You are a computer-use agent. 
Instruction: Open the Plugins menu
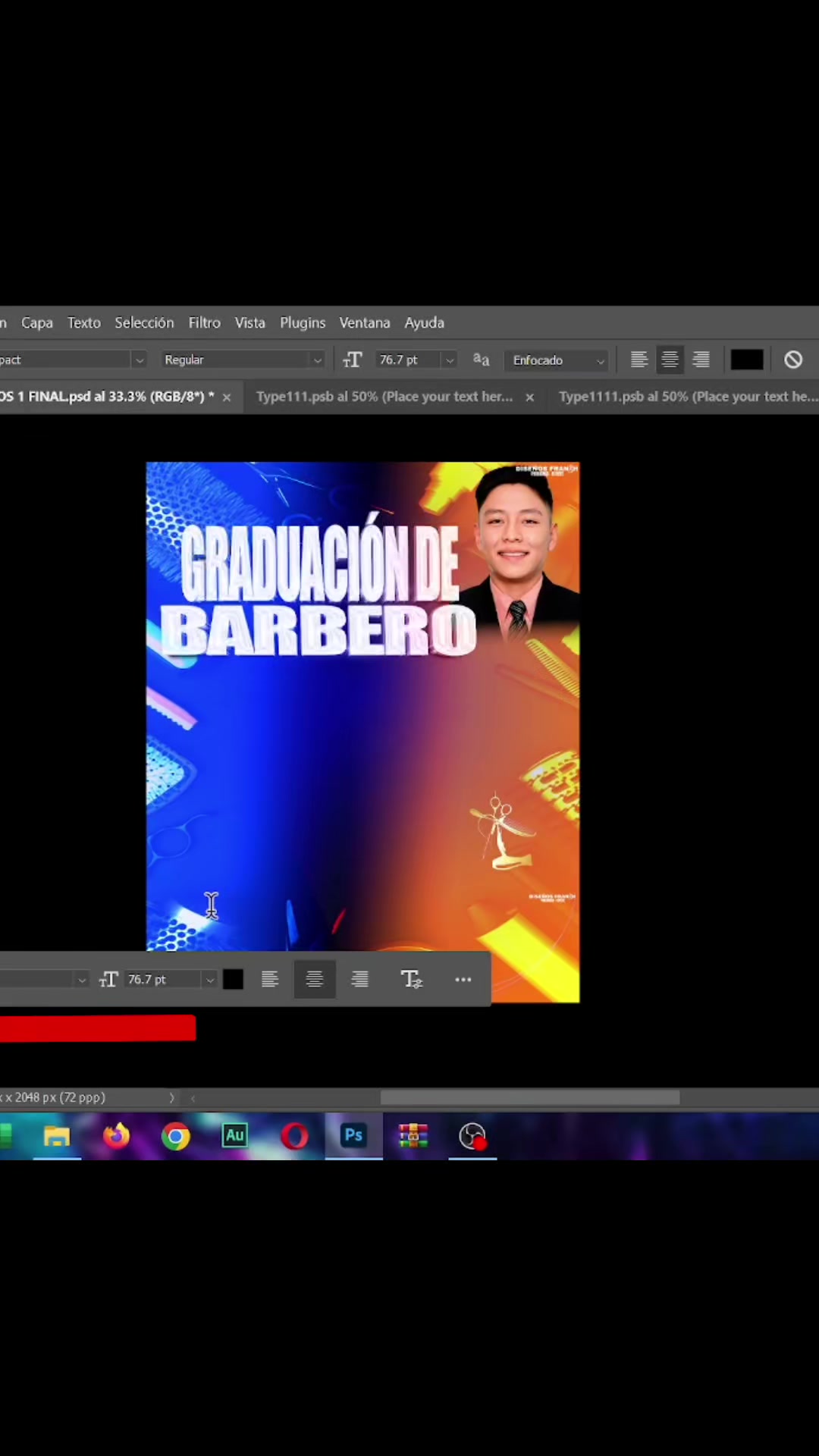pyautogui.click(x=303, y=322)
